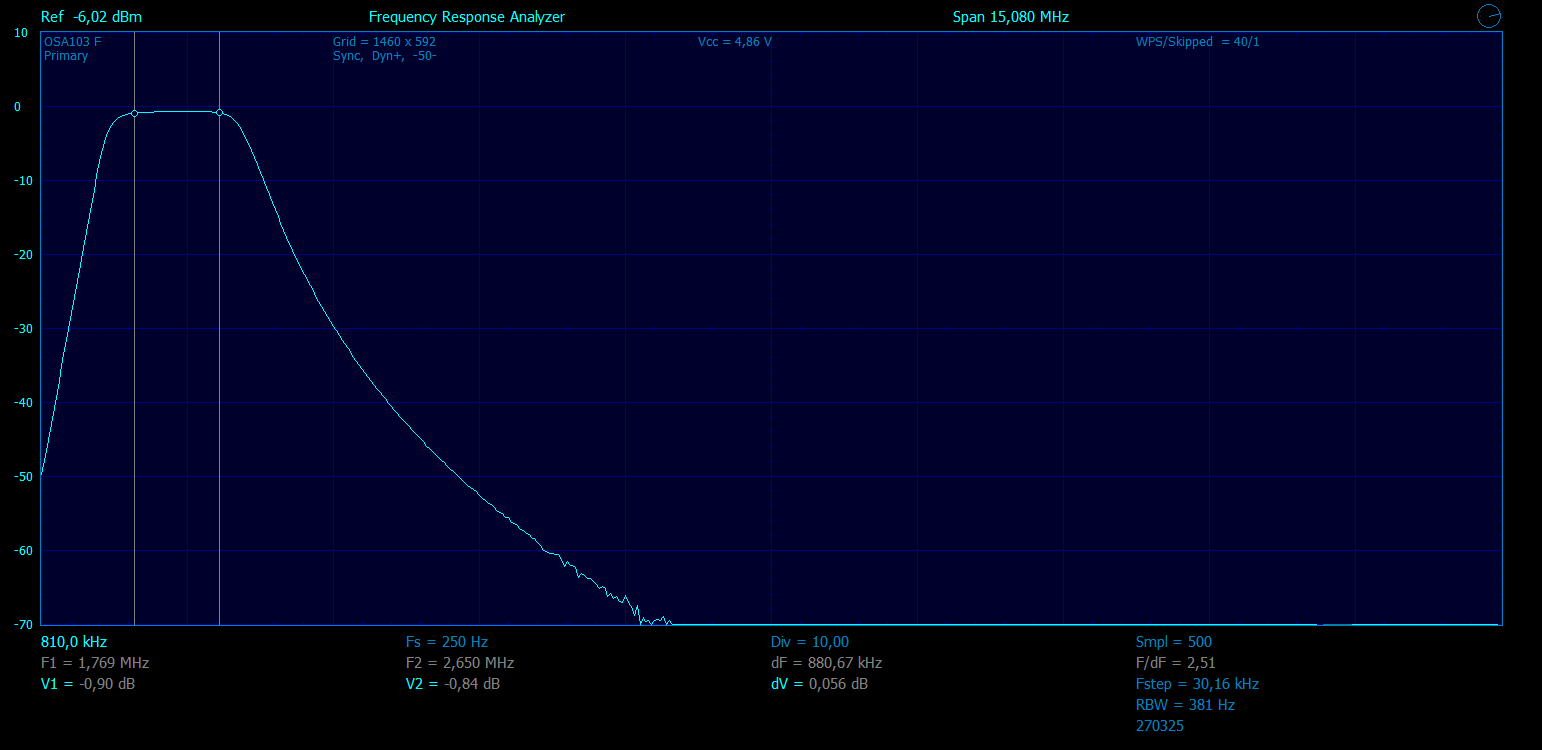Click the Frequency Response Analyzer title
This screenshot has height=750, width=1542.
[467, 17]
